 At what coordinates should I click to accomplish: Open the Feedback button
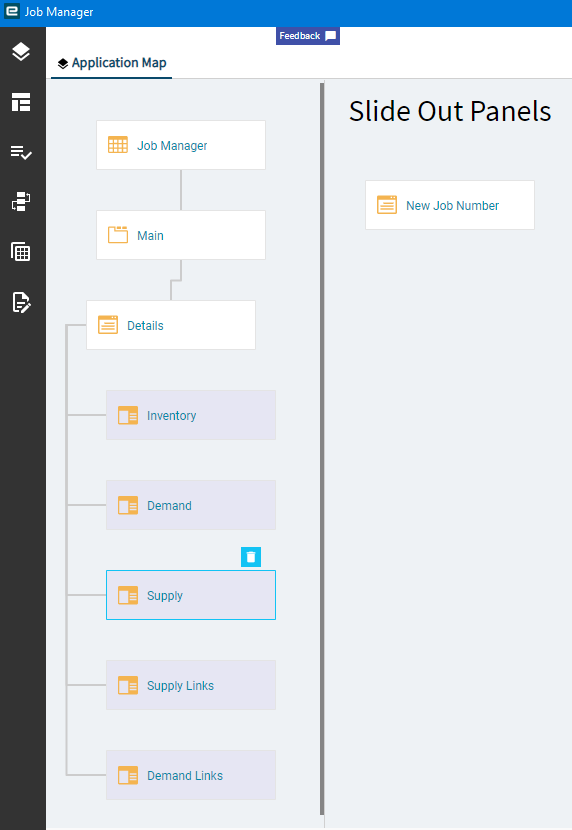click(307, 35)
